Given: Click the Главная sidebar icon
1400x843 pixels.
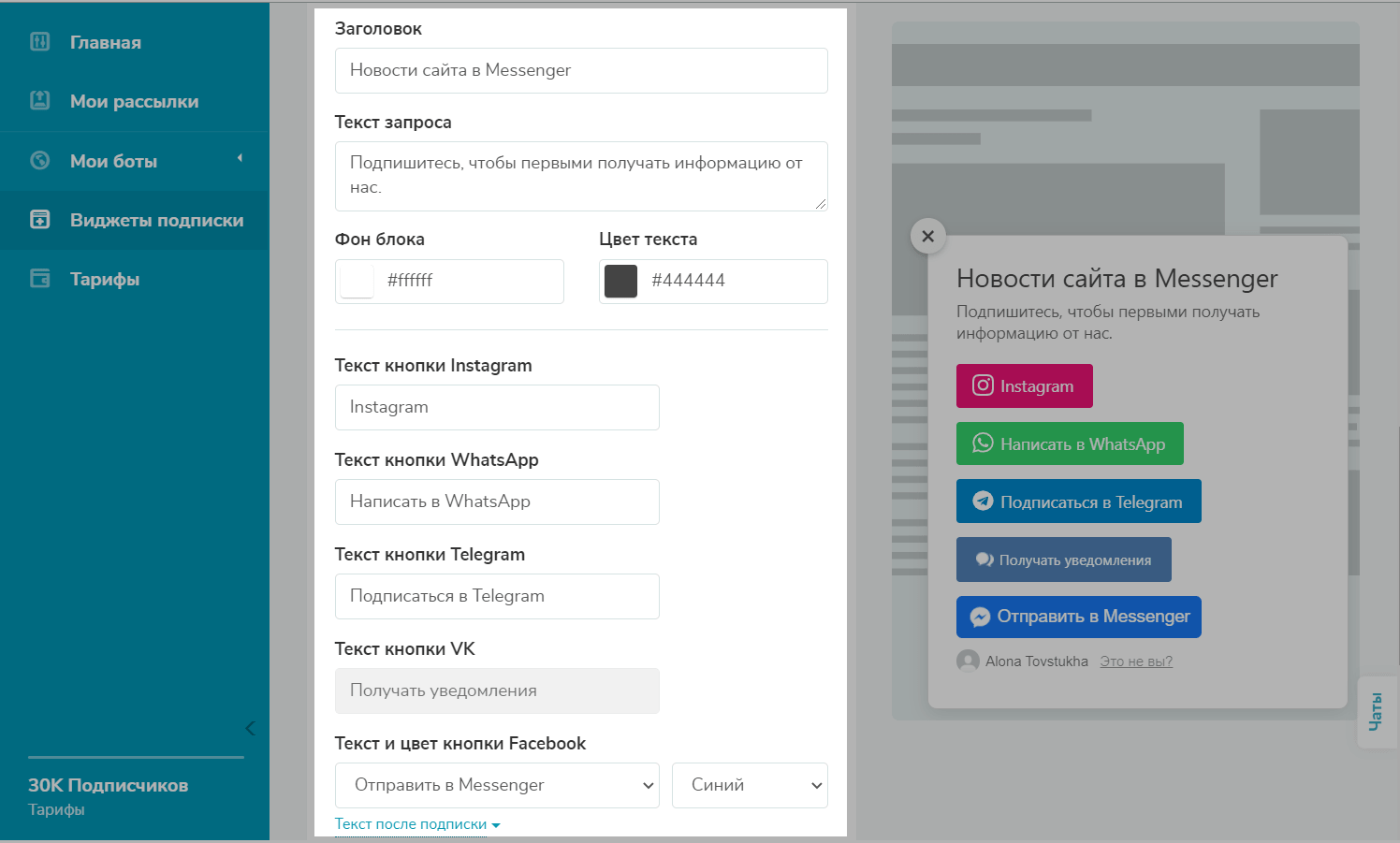Looking at the screenshot, I should [39, 41].
